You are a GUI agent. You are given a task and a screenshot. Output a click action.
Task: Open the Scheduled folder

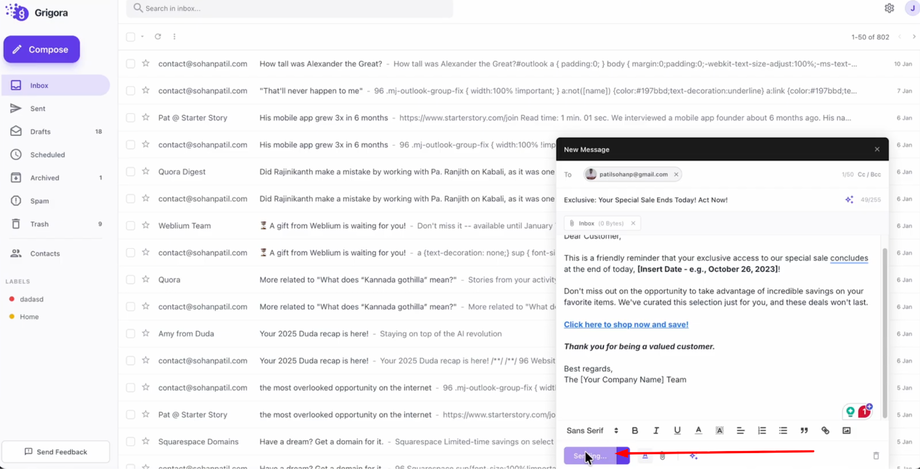pyautogui.click(x=55, y=155)
